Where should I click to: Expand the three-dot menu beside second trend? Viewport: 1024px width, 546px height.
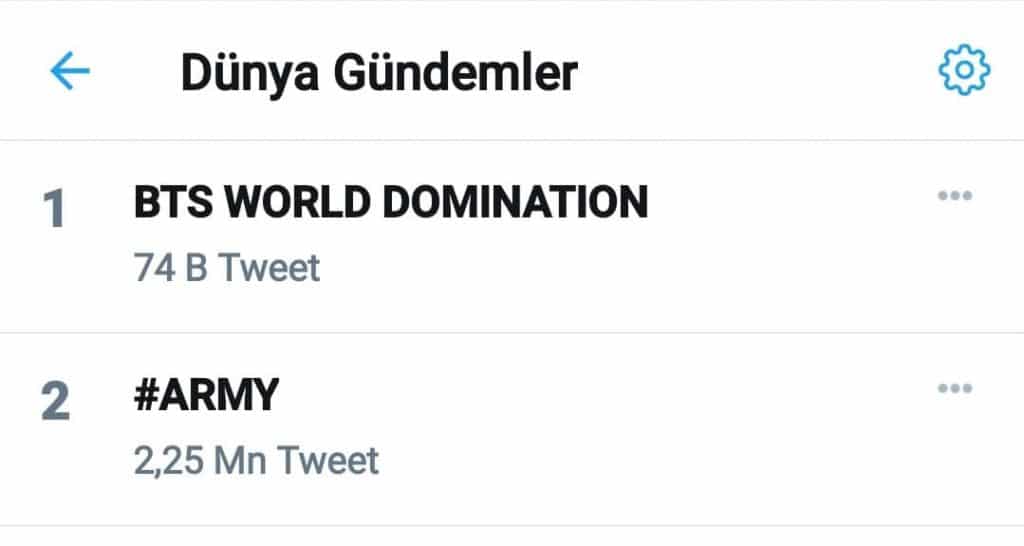point(954,388)
